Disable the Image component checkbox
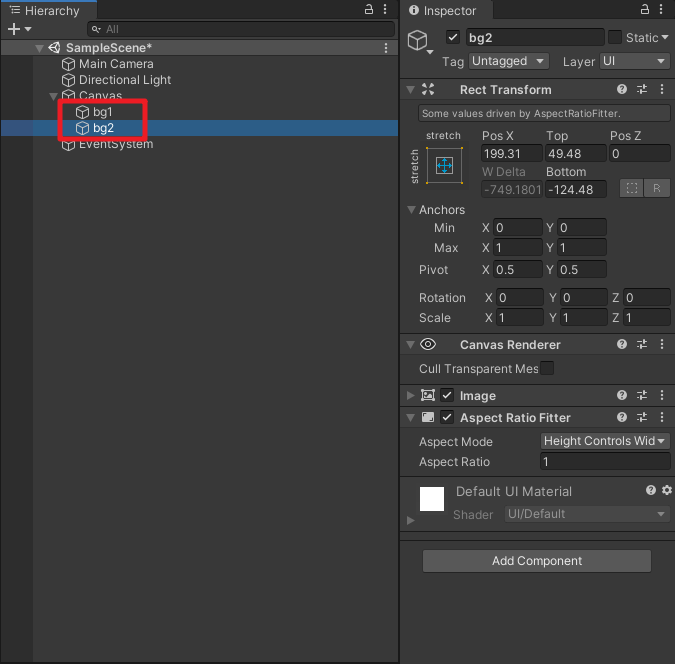 click(447, 395)
